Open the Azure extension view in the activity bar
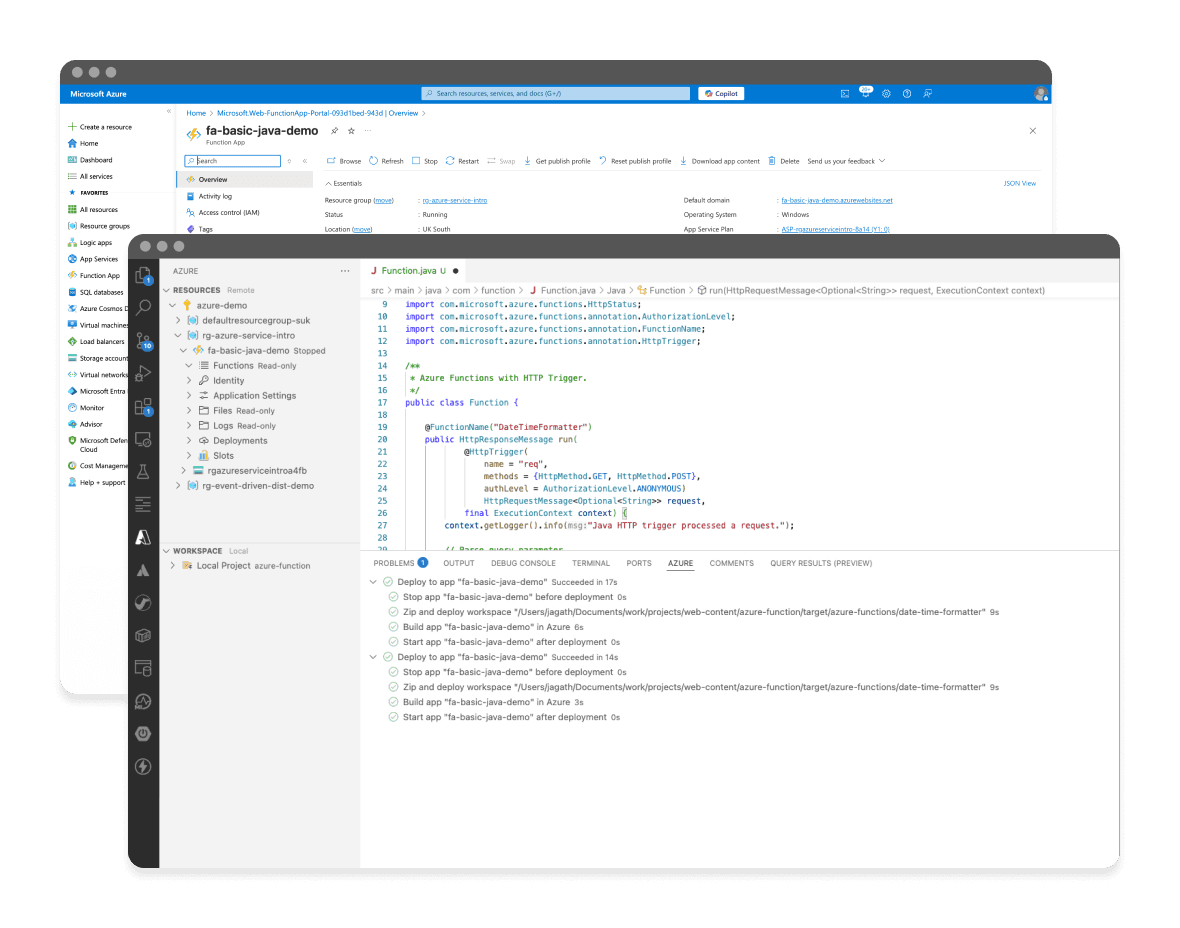Viewport: 1180px width, 928px height. coord(143,537)
